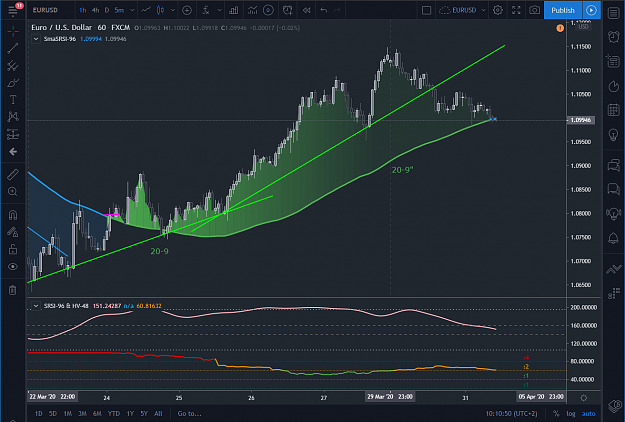The height and width of the screenshot is (422, 625).
Task: Expand the chart style dropdown arrow
Action: click(173, 10)
